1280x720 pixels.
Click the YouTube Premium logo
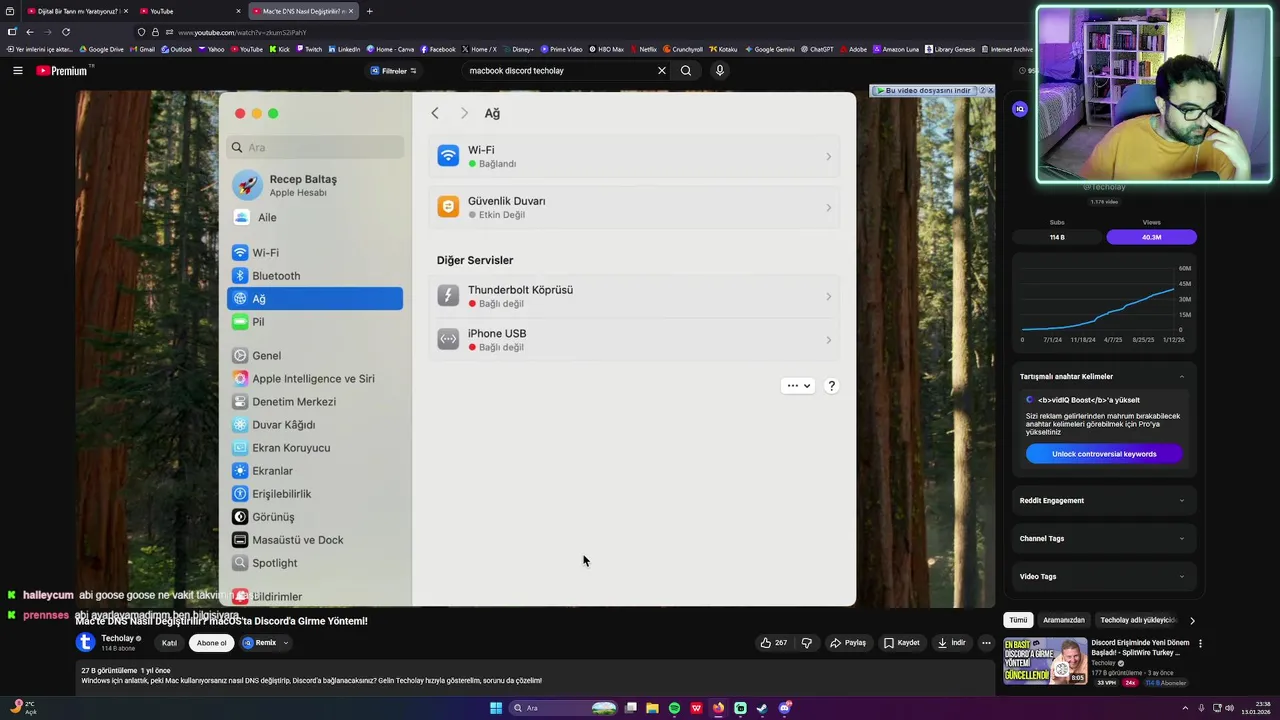pyautogui.click(x=63, y=71)
